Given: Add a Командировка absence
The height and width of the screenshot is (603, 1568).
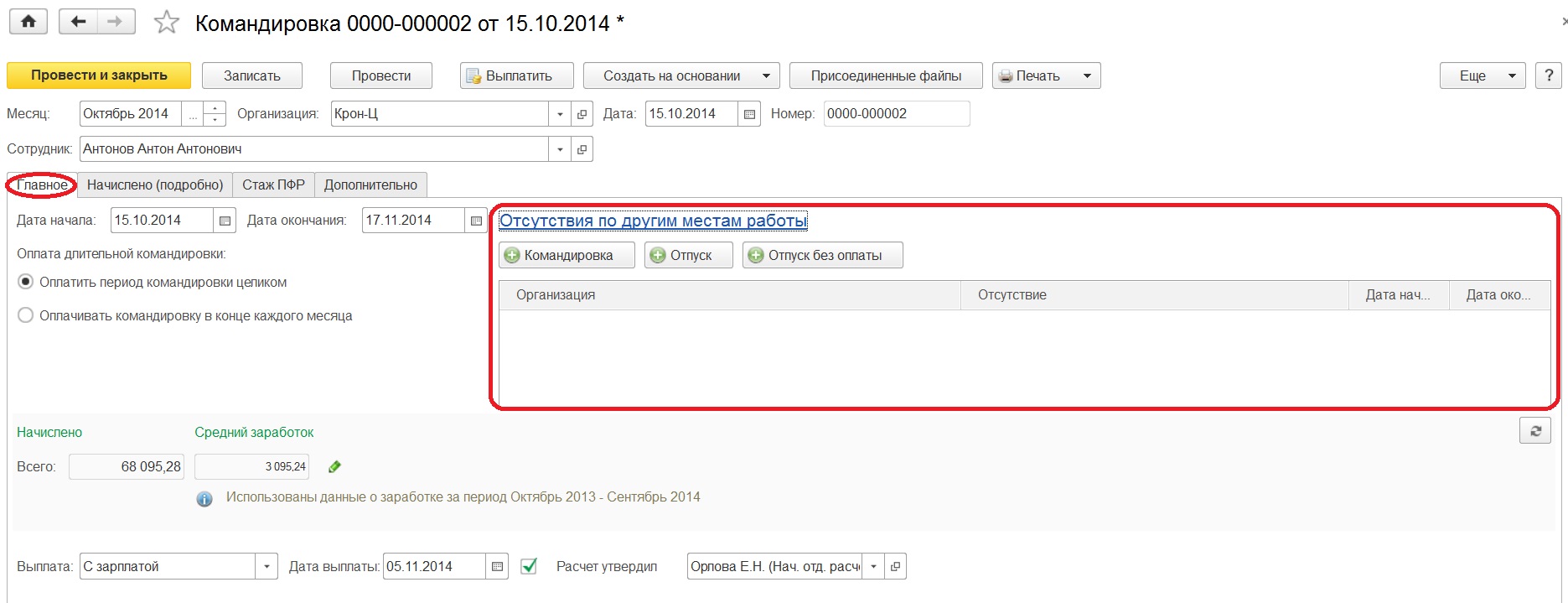Looking at the screenshot, I should [x=567, y=255].
